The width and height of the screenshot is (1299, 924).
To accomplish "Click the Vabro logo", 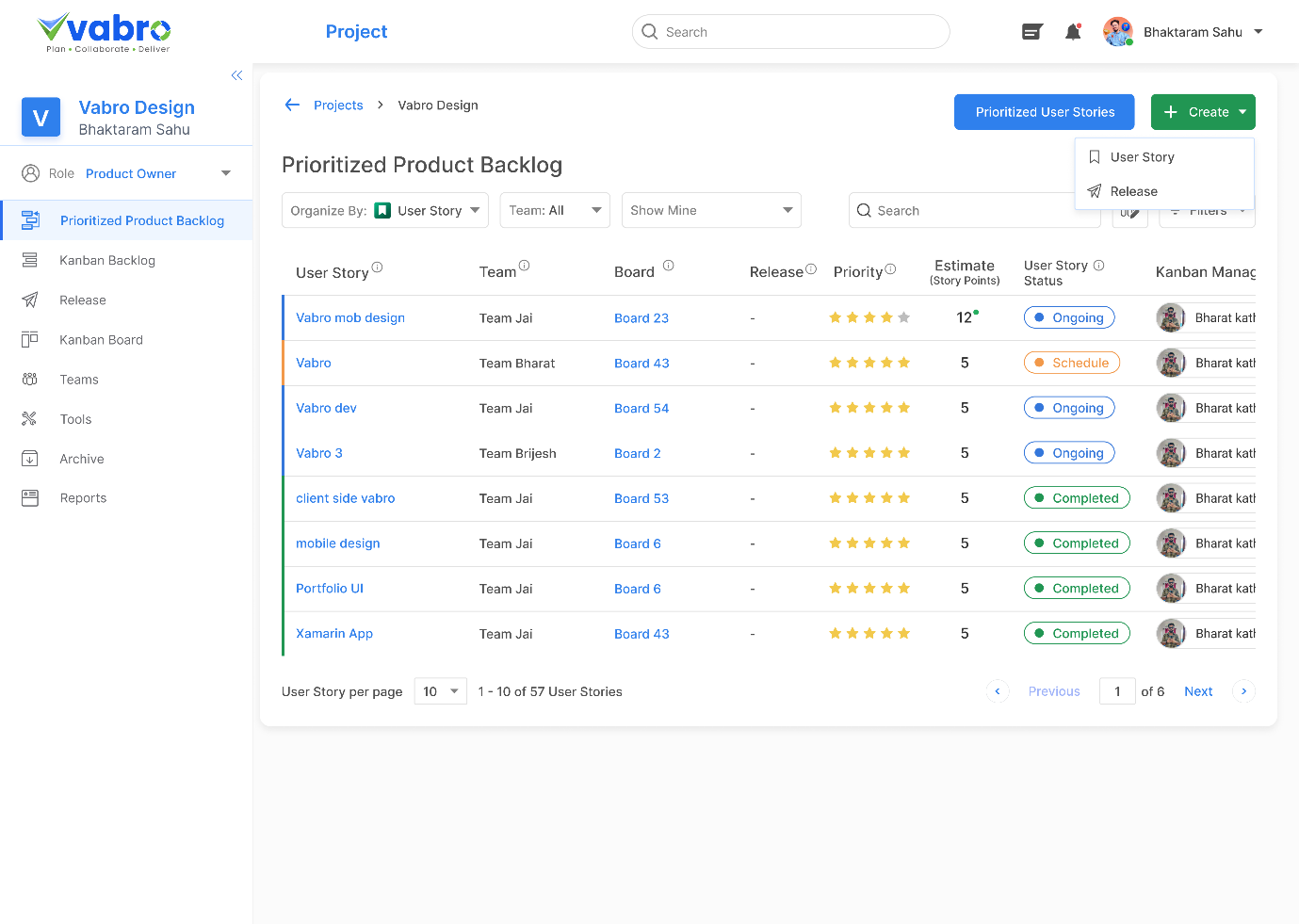I will pos(105,32).
